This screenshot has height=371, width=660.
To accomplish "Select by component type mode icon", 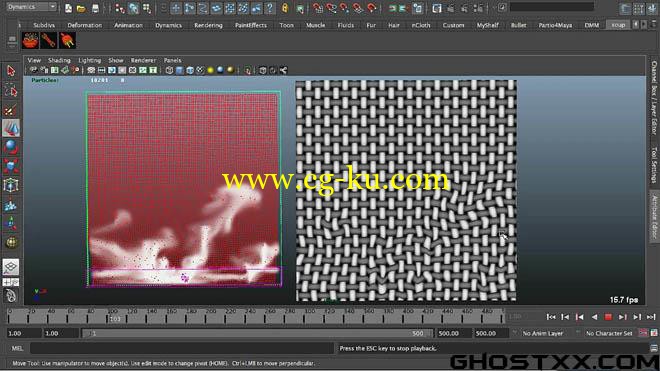I will coord(146,8).
